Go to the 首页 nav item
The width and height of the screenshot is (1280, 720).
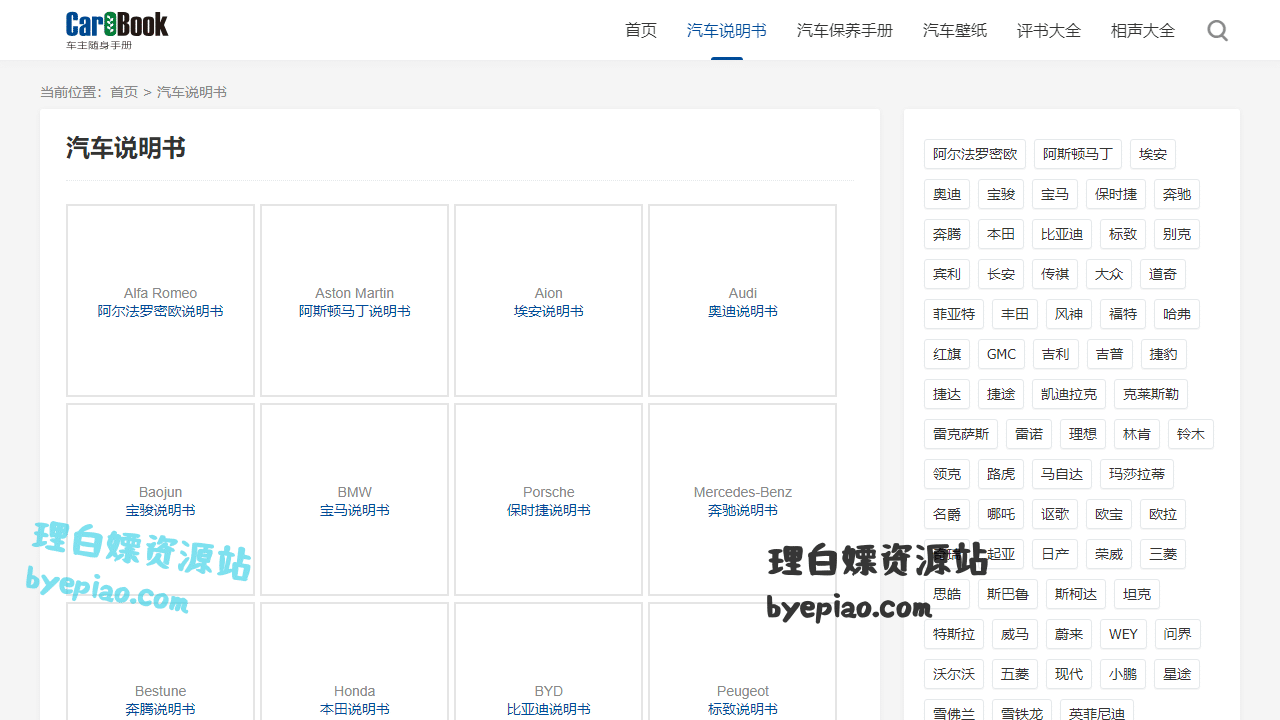pyautogui.click(x=641, y=30)
